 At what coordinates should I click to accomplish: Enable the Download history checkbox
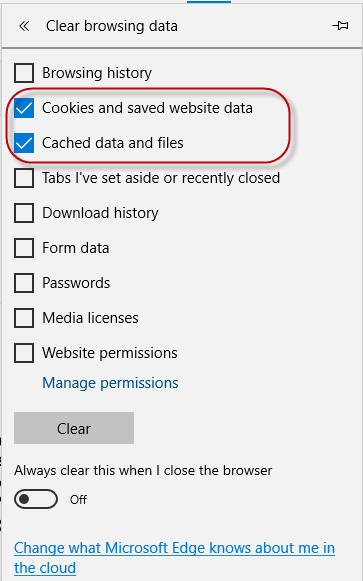pyautogui.click(x=24, y=213)
